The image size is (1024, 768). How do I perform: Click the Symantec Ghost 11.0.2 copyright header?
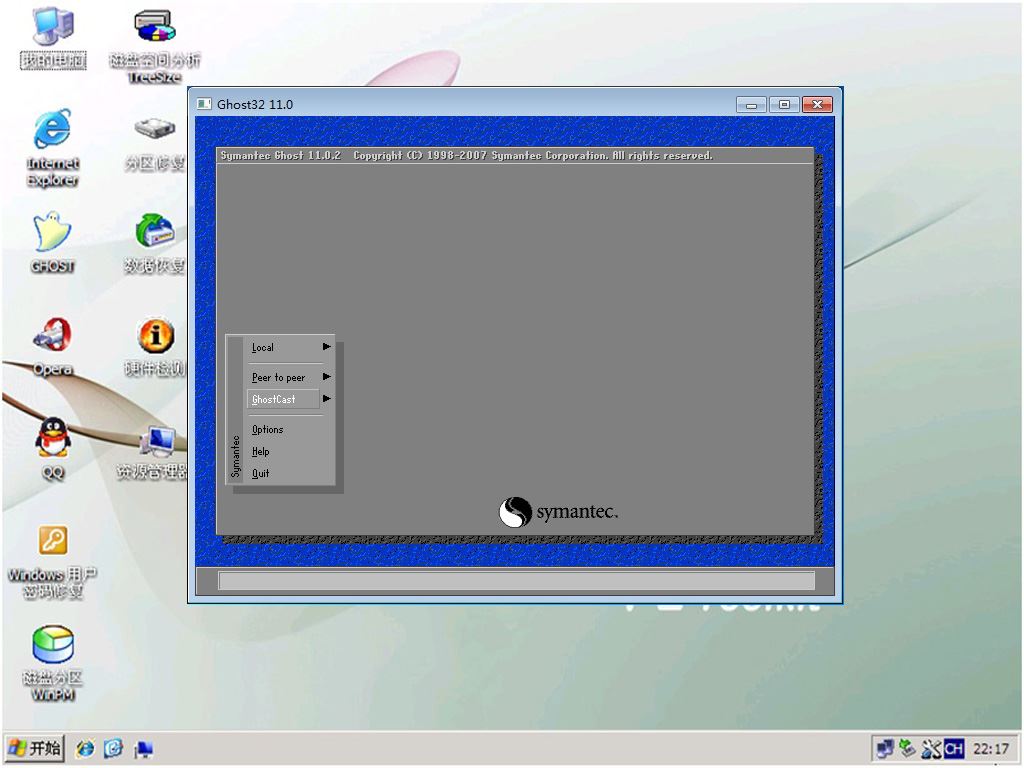point(466,155)
